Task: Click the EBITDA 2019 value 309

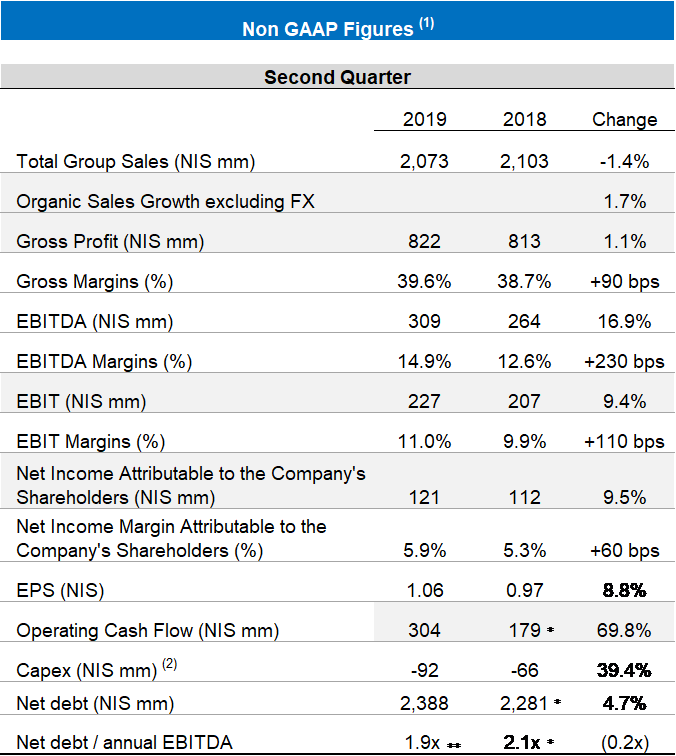Action: click(425, 321)
